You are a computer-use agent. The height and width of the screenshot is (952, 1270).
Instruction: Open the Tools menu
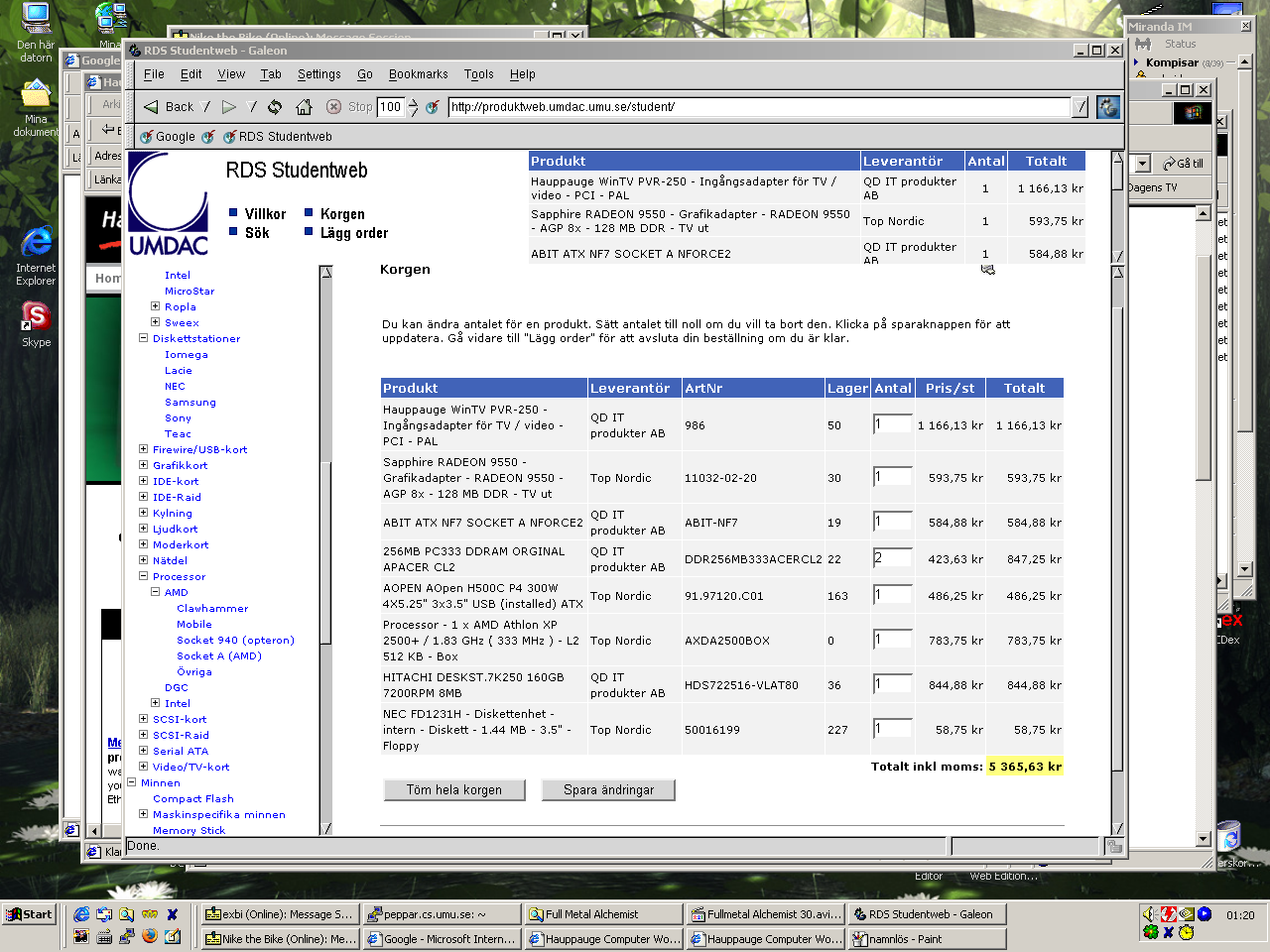pos(478,74)
